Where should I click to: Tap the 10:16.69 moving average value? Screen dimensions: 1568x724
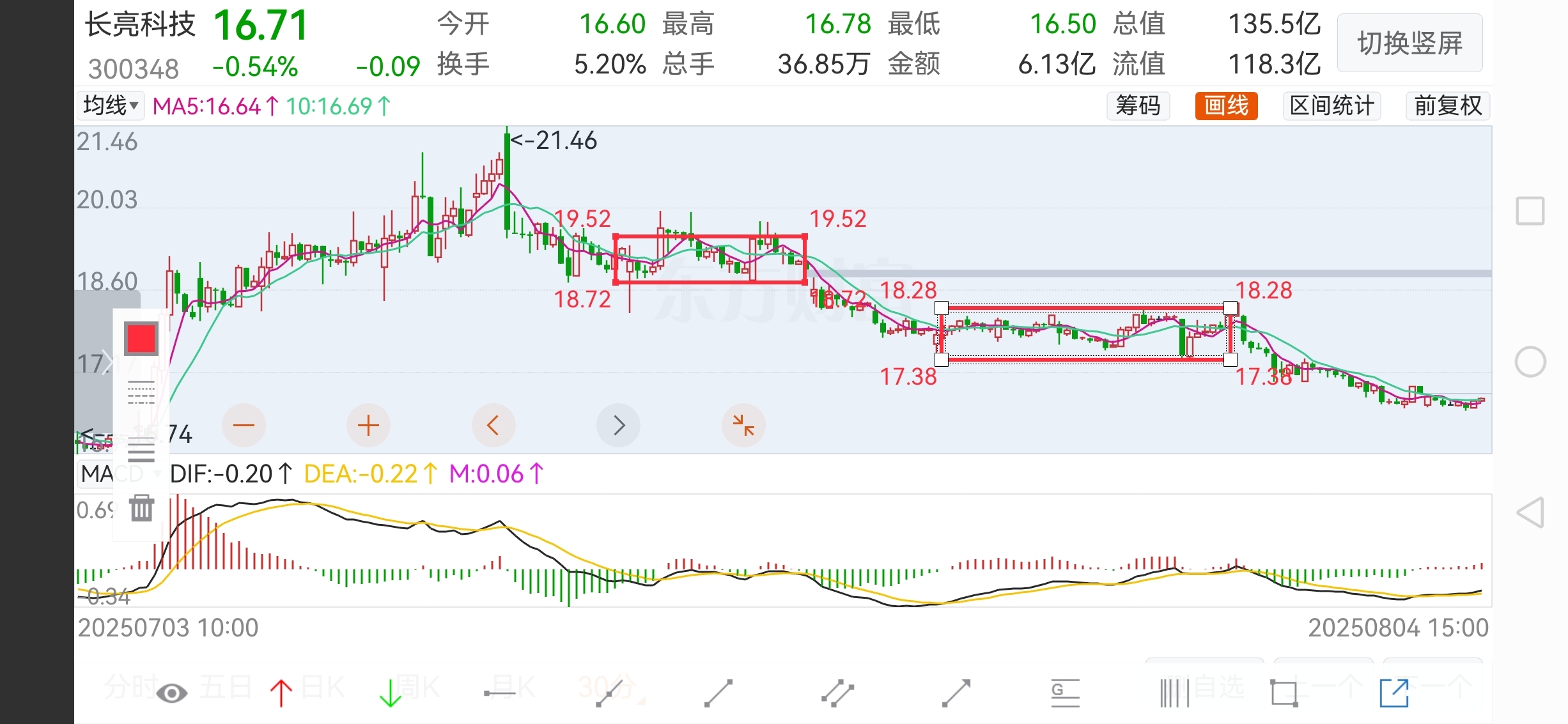coord(338,106)
